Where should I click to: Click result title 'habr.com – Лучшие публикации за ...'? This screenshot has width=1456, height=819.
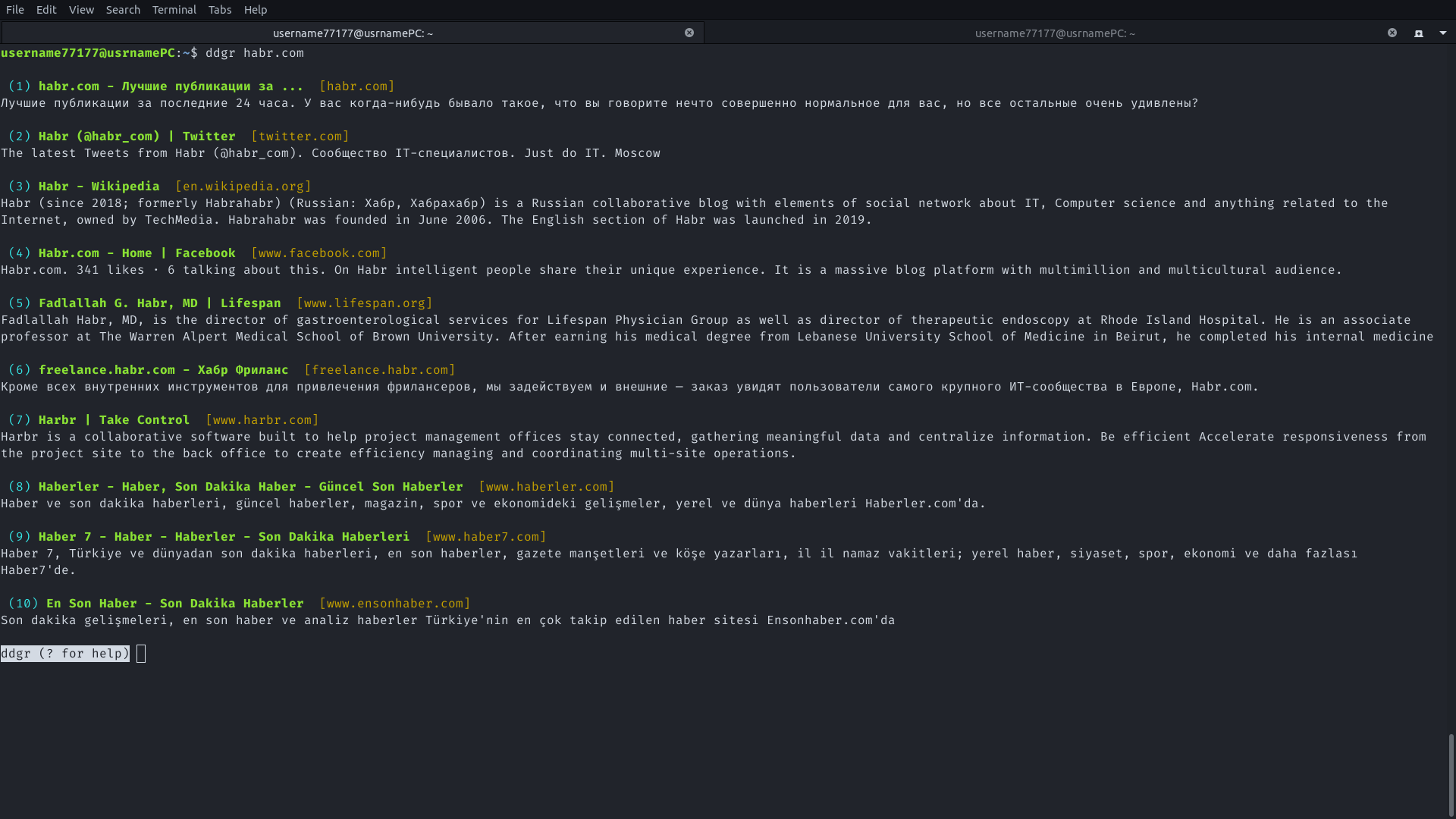171,86
